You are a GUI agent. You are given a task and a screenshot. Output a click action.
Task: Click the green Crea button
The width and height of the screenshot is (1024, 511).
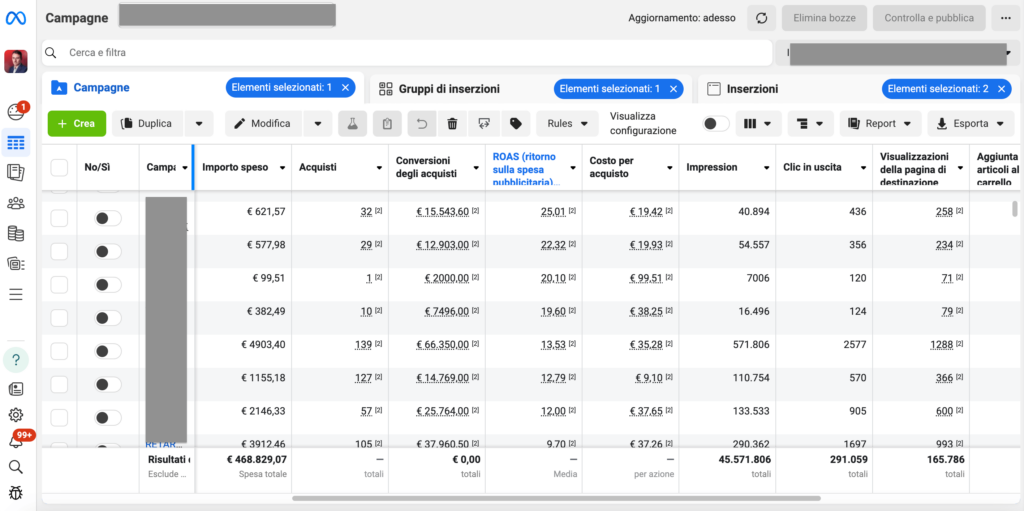tap(76, 124)
